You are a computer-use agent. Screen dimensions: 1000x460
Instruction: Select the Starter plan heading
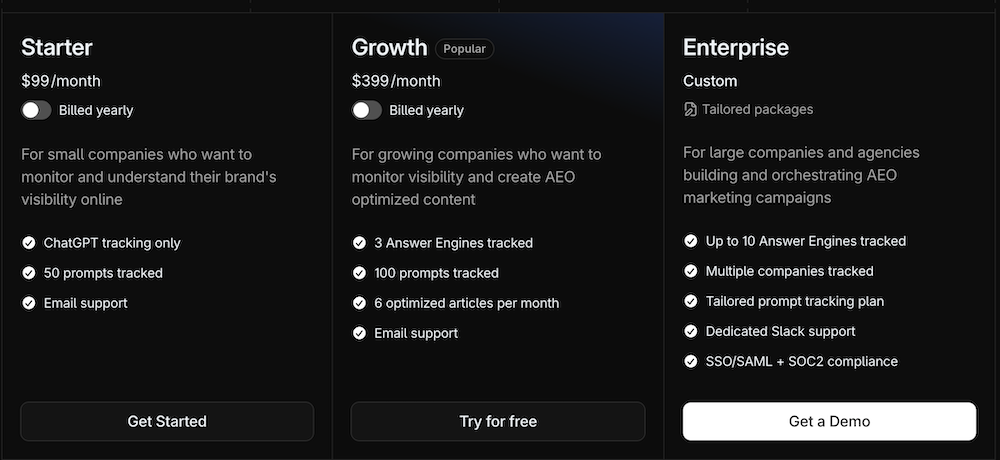(x=57, y=47)
